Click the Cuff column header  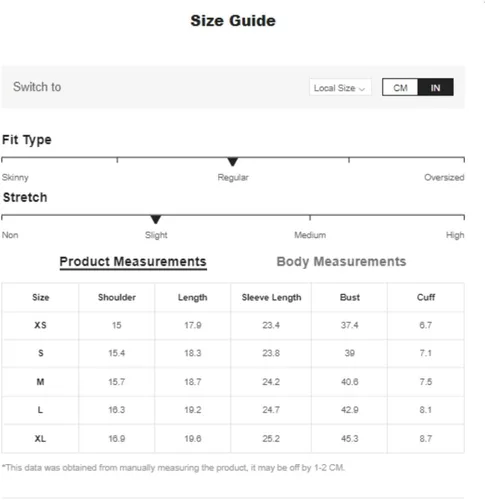click(426, 297)
